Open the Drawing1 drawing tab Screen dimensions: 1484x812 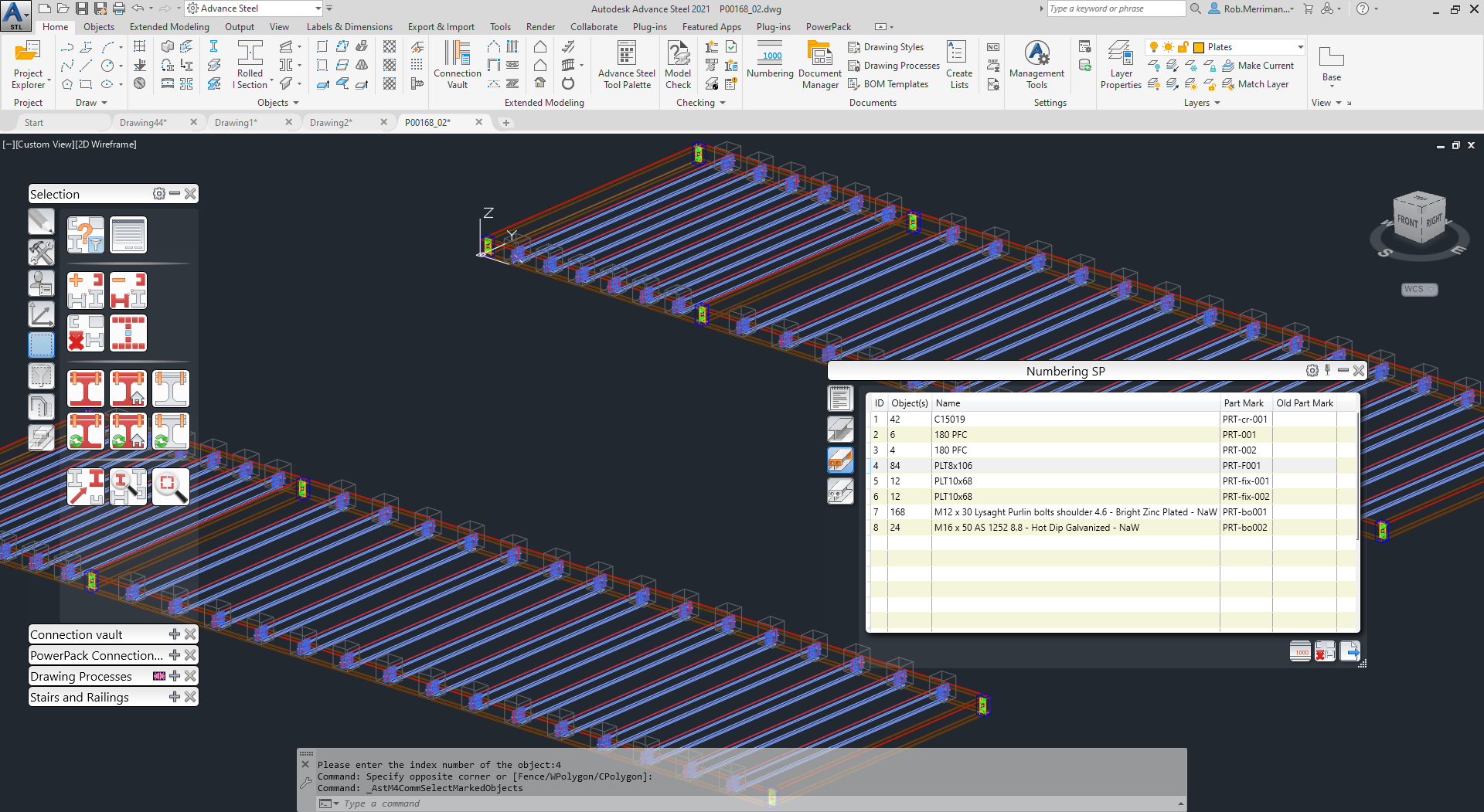point(237,122)
